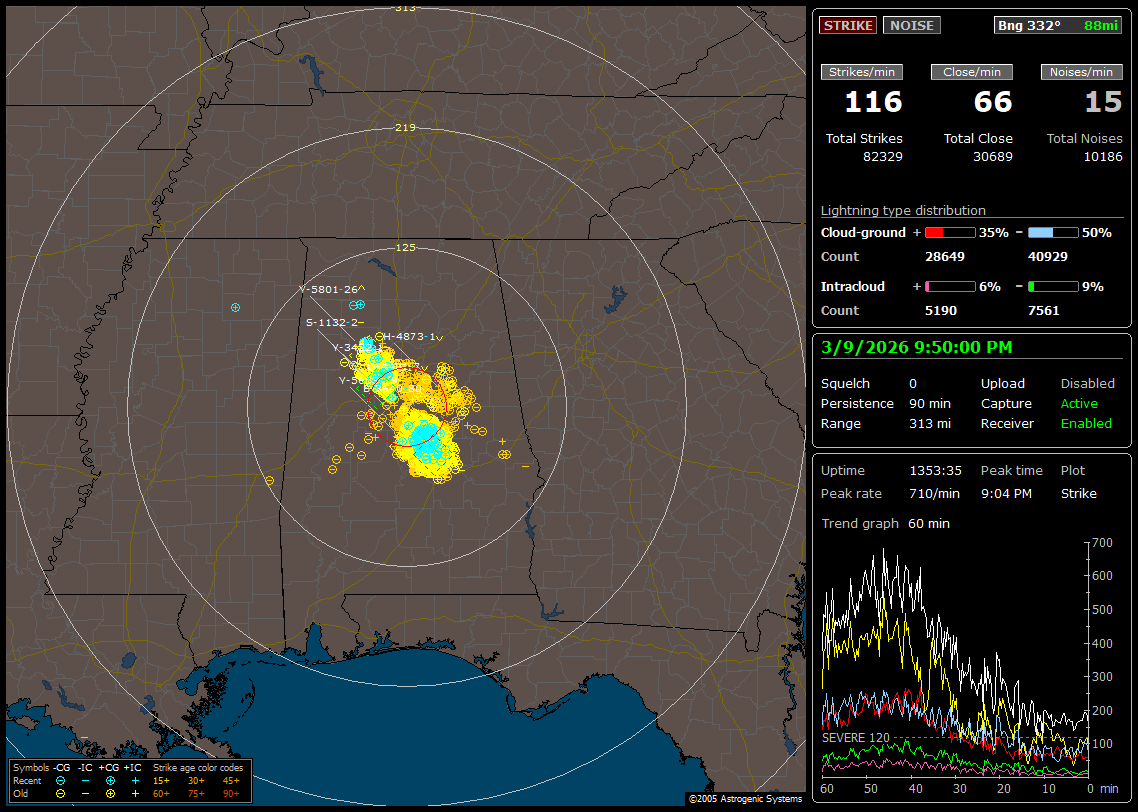Click the Noises/min header label
1138x812 pixels.
coord(1082,72)
